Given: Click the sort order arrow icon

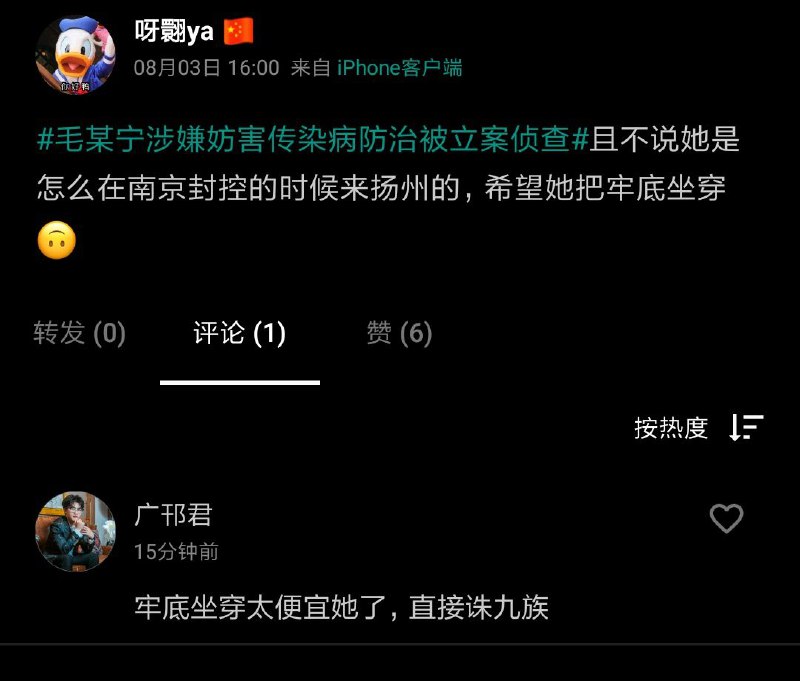Looking at the screenshot, I should click(746, 427).
